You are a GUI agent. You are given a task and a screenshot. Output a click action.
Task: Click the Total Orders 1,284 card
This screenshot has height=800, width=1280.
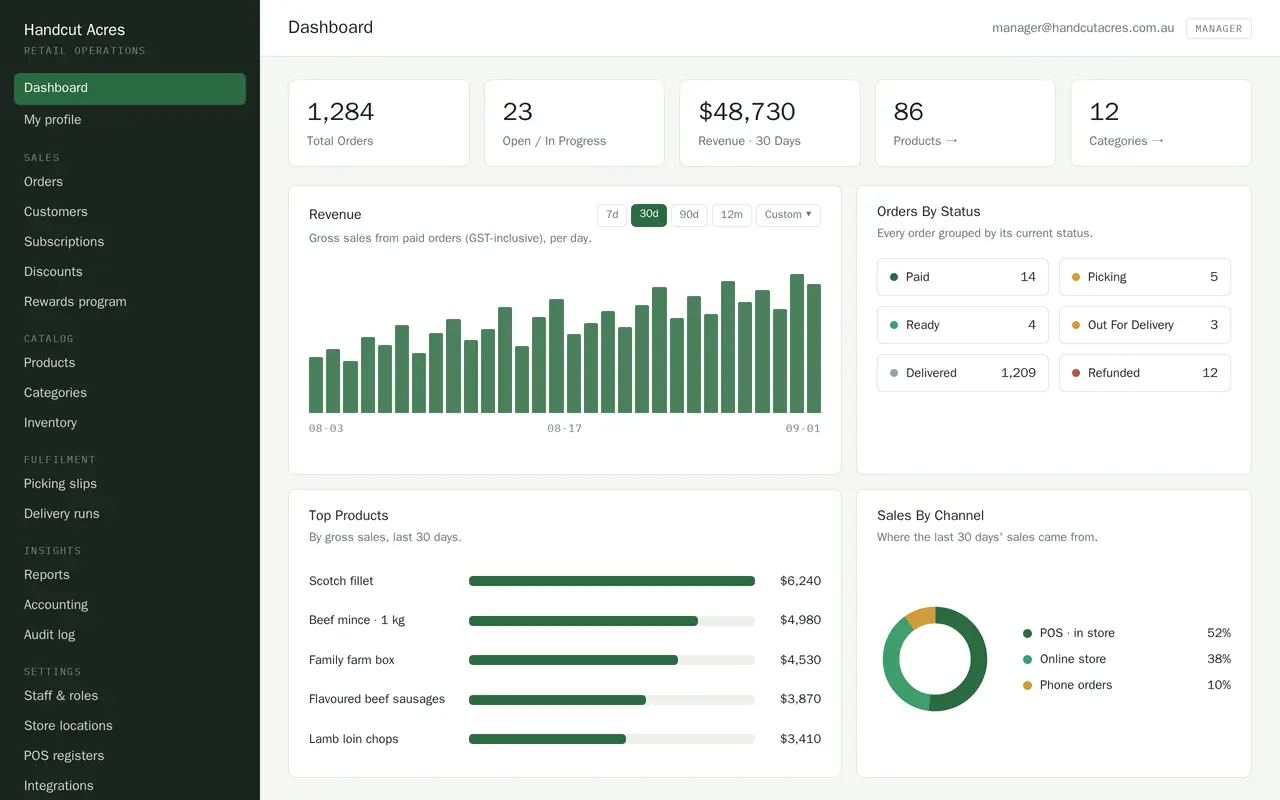[x=379, y=123]
